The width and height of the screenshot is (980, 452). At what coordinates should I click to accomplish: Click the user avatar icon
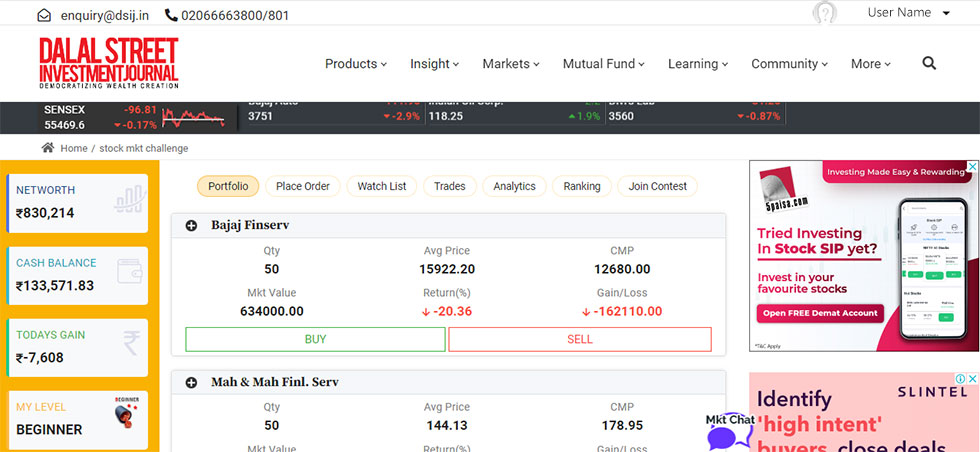click(x=824, y=13)
